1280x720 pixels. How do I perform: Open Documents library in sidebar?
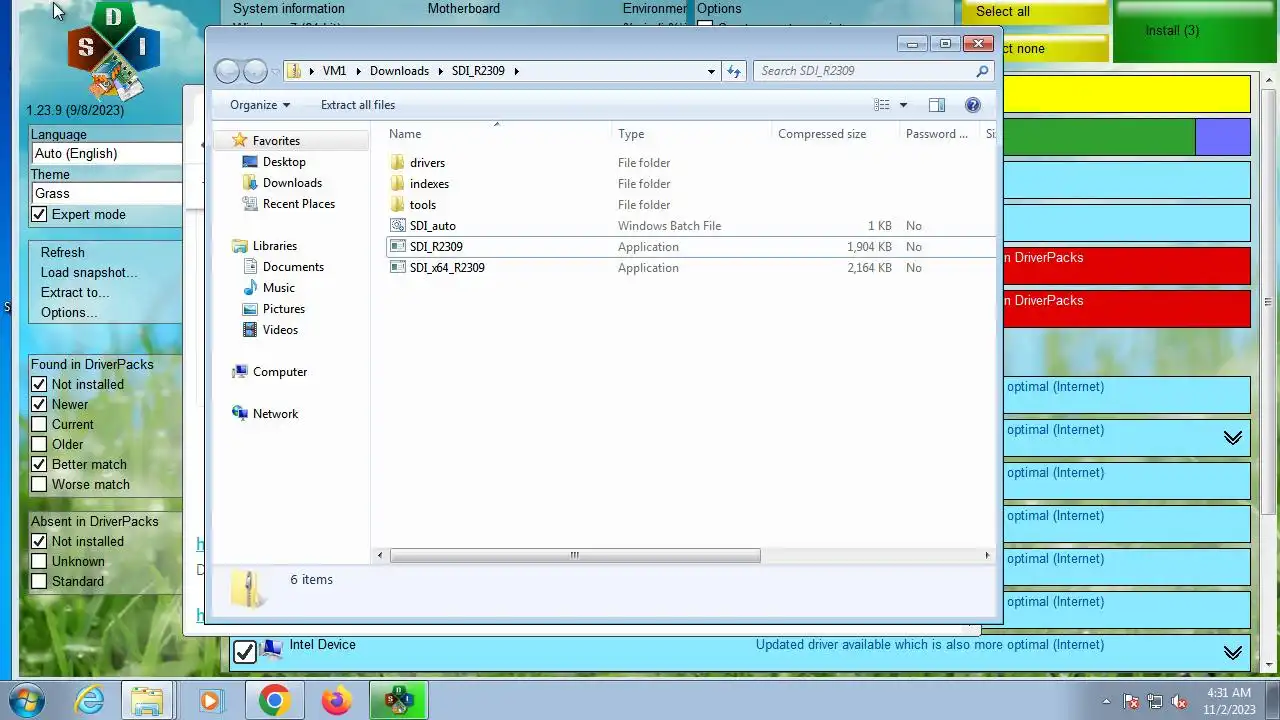(x=293, y=267)
